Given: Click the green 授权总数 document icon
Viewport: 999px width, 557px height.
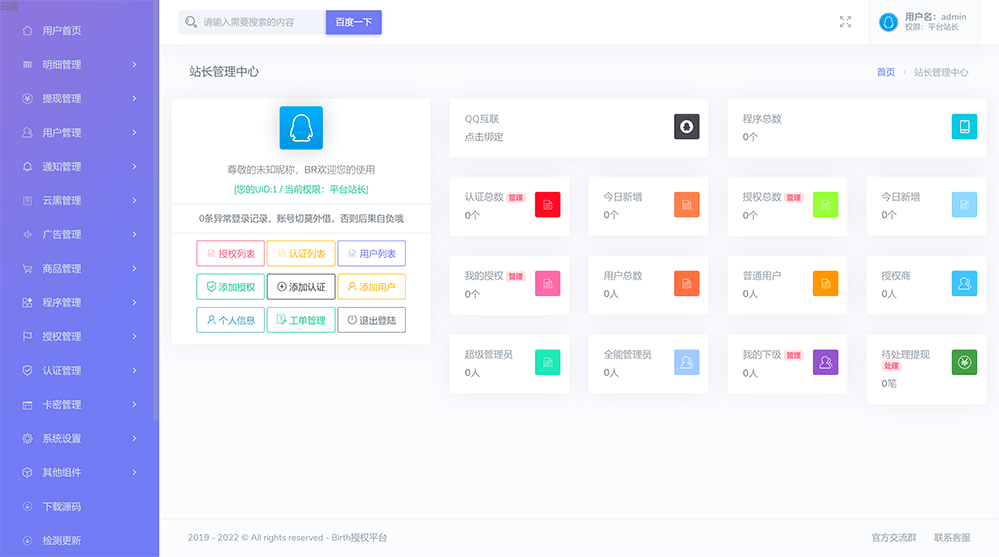Looking at the screenshot, I should 826,205.
